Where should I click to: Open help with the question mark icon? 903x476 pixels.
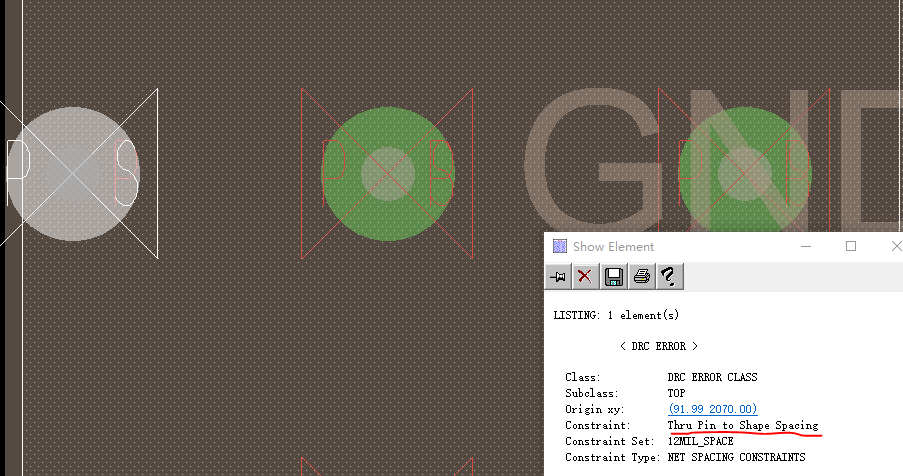click(x=669, y=277)
